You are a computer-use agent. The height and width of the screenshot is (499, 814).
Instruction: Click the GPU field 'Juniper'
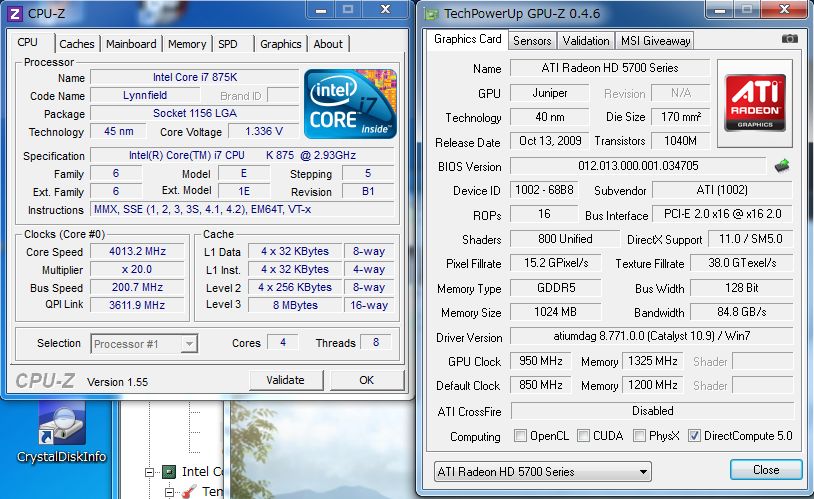[x=550, y=93]
